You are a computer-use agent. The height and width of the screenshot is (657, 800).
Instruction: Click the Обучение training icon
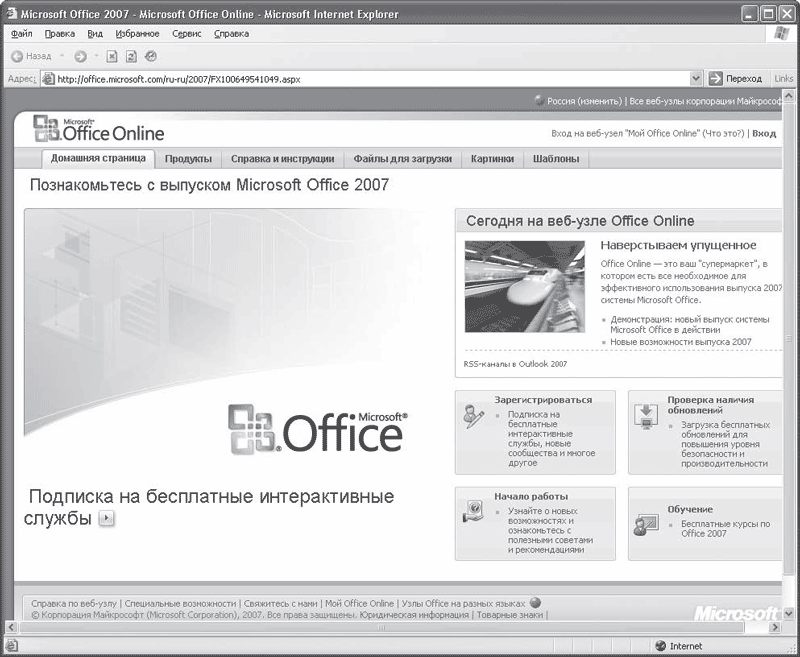click(x=647, y=525)
